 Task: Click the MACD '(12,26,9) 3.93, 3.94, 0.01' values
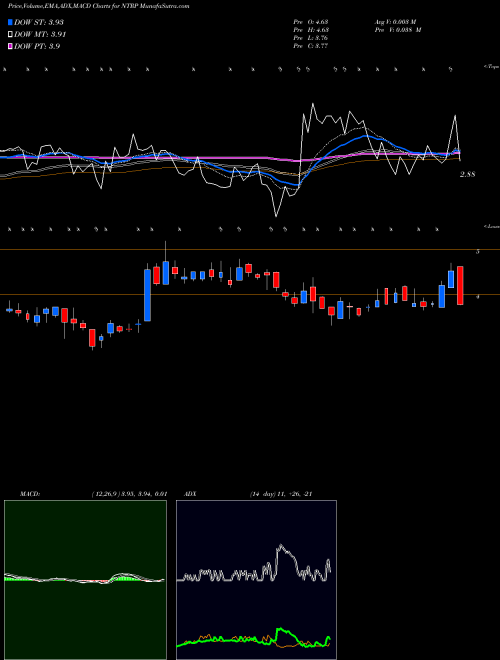pyautogui.click(x=129, y=494)
